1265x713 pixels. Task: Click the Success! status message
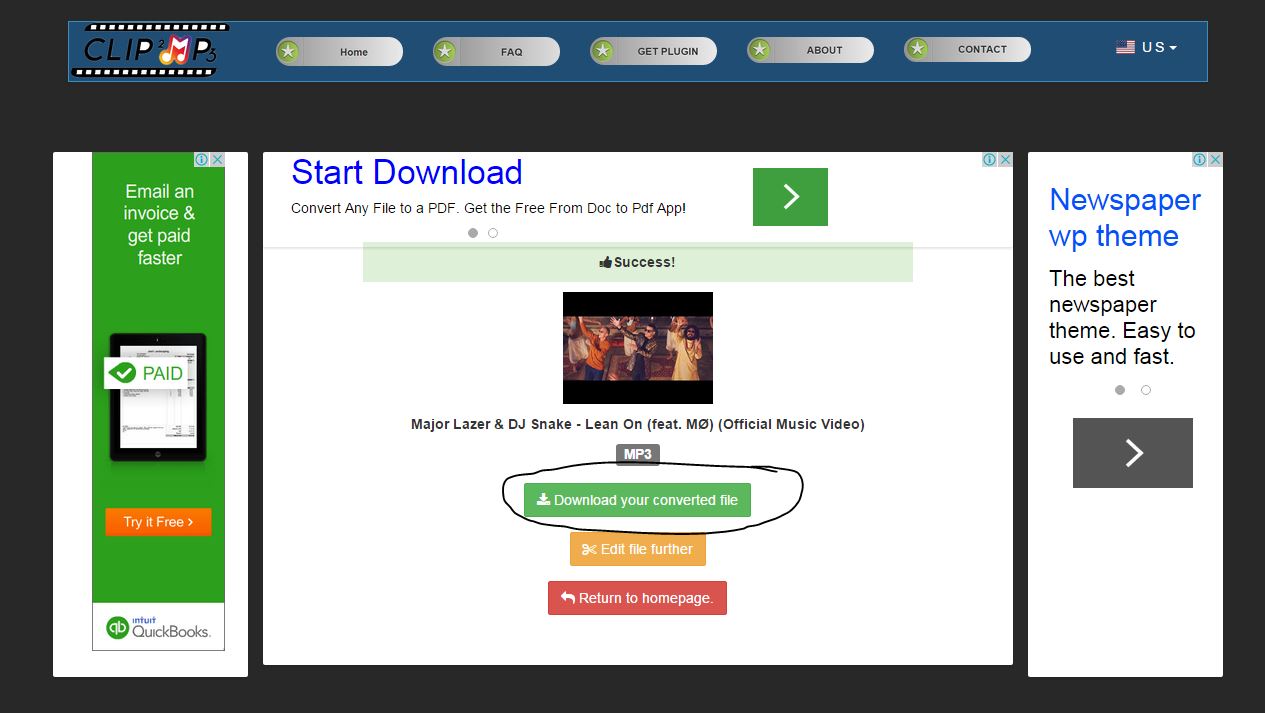pos(638,262)
